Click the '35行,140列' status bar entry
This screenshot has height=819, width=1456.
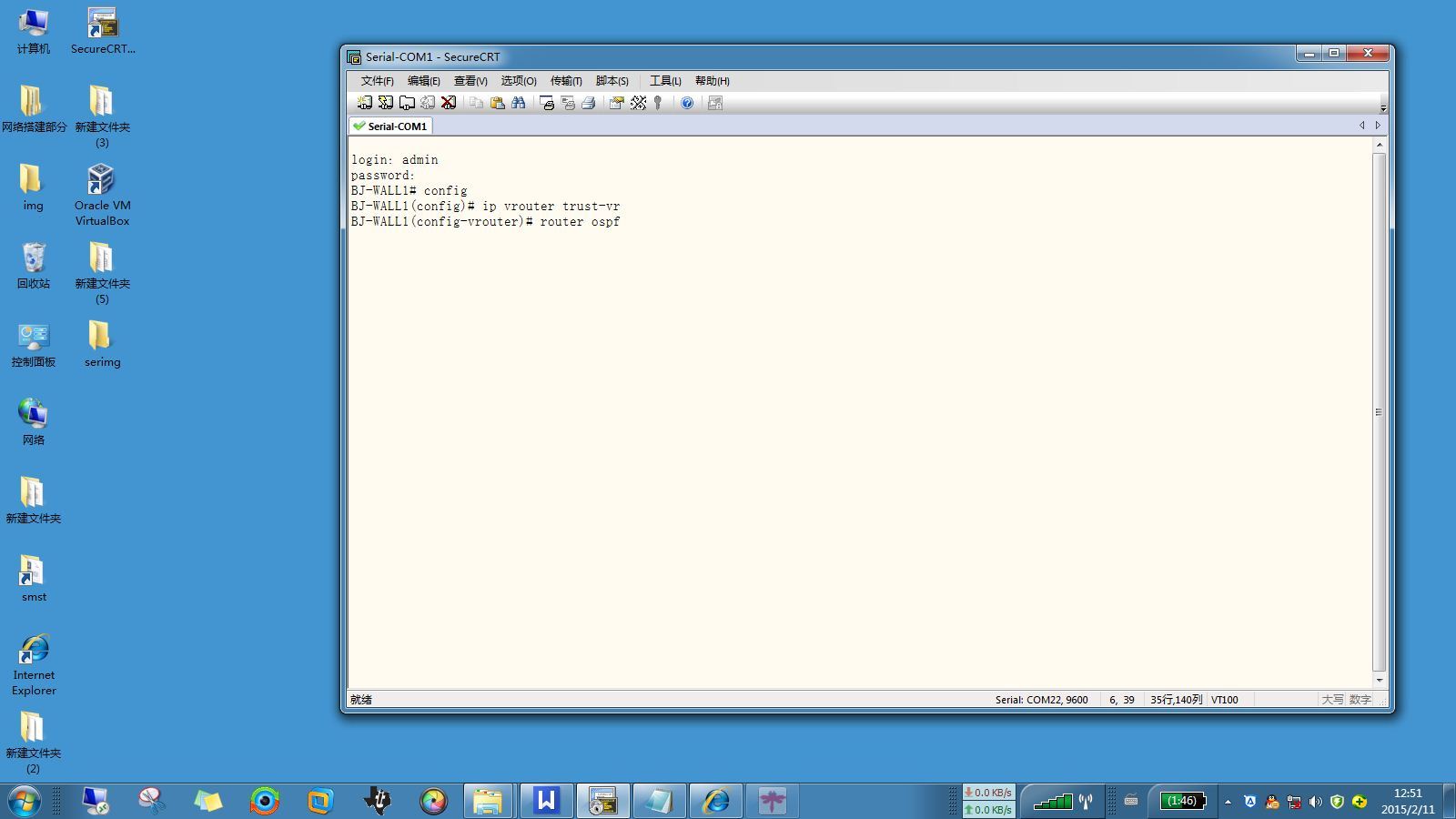coord(1176,700)
